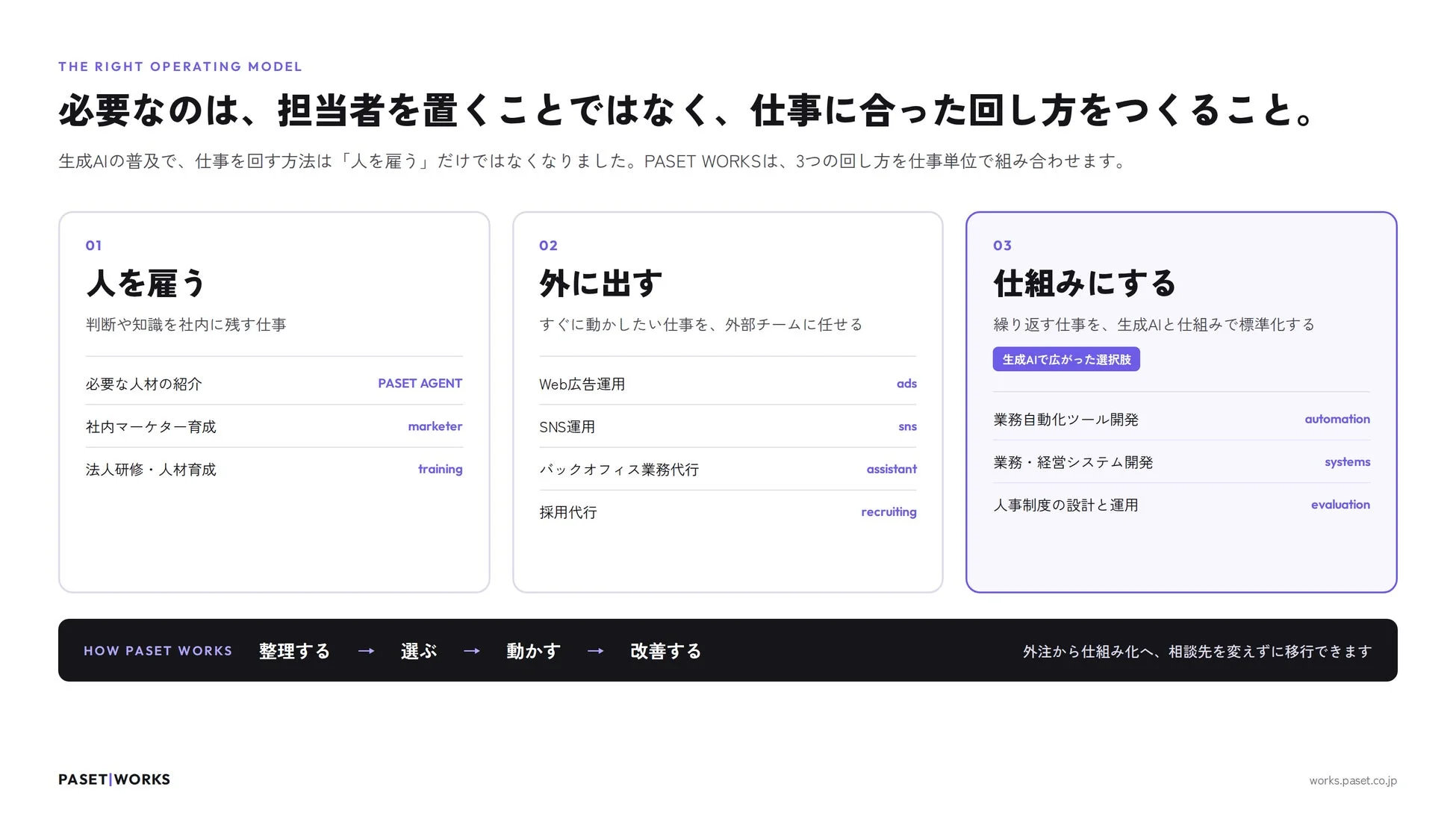Click the arrow between 動かす and 改善する

pos(595,651)
